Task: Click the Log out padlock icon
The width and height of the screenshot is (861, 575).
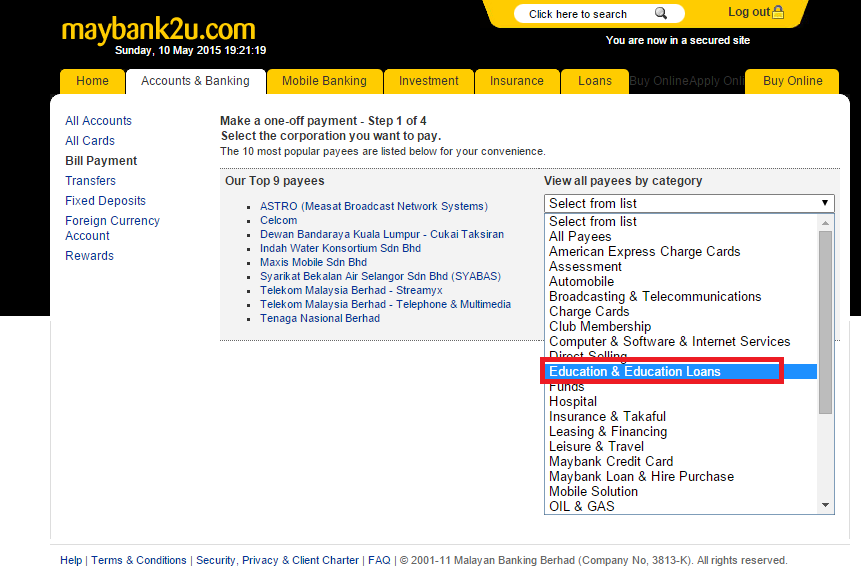Action: point(778,12)
